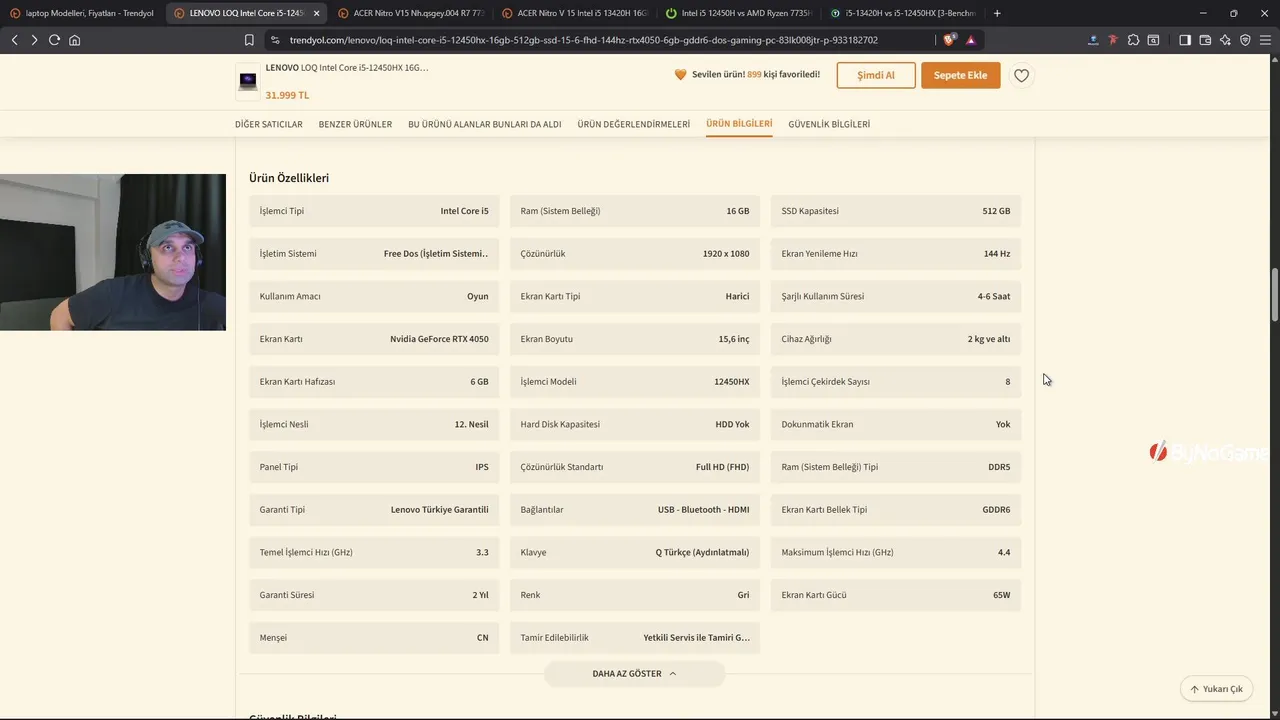The image size is (1280, 720).
Task: Click the Maksimum İşlemci Hızı 4.4 row
Action: point(896,552)
